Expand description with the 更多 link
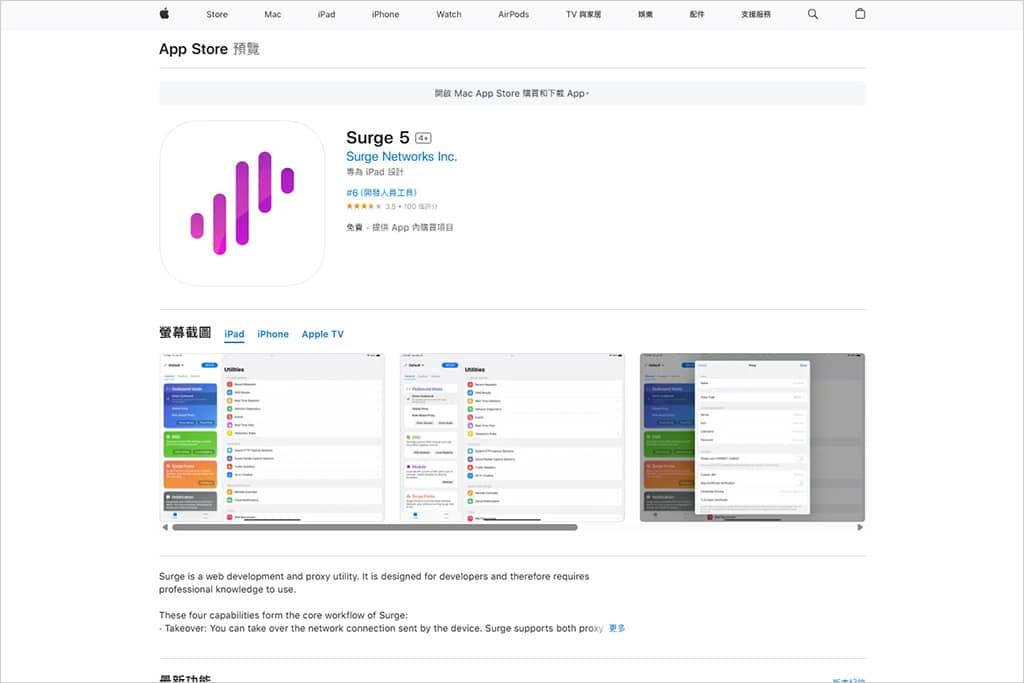The image size is (1024, 683). coord(617,628)
